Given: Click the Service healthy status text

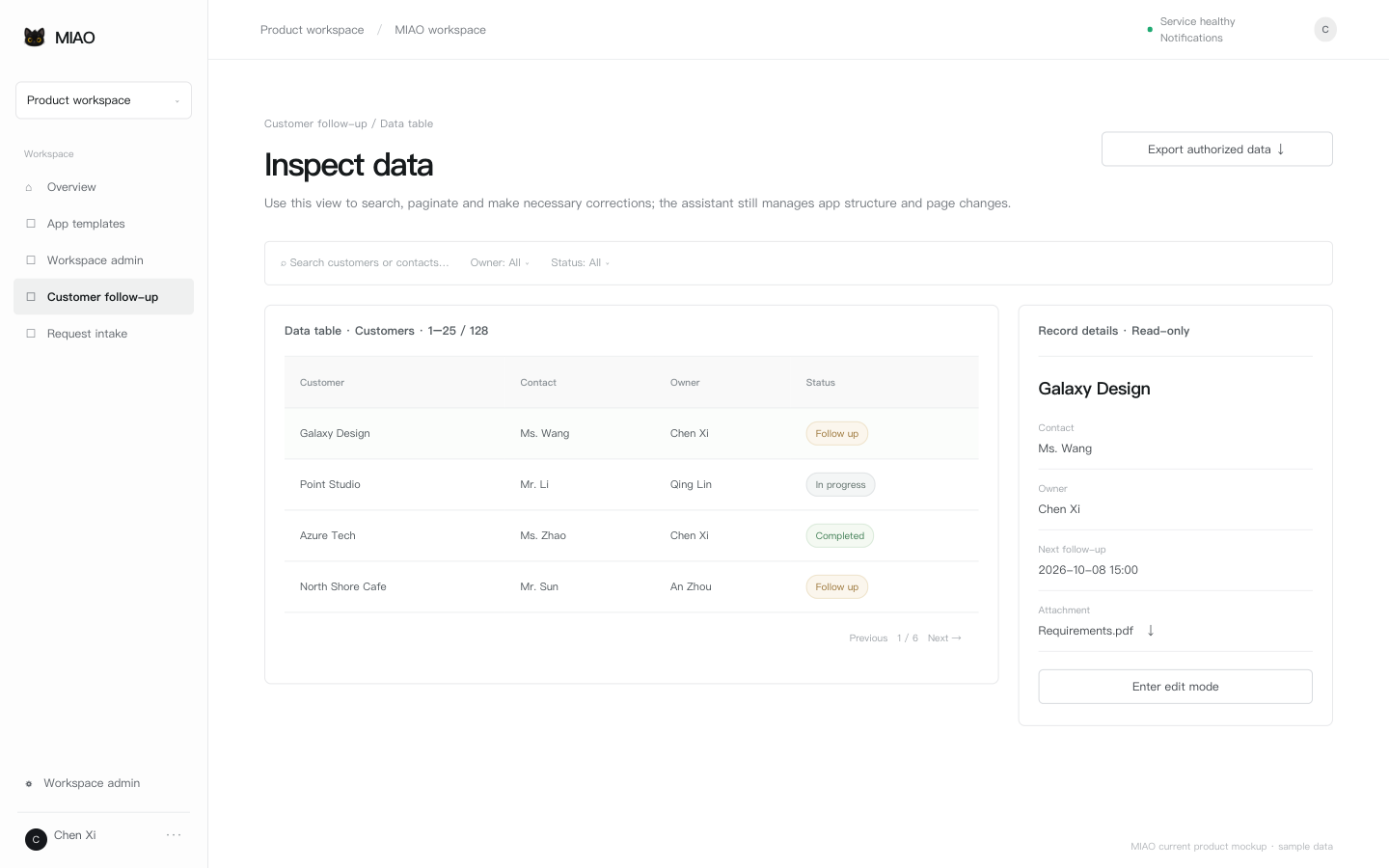Looking at the screenshot, I should click(1197, 21).
